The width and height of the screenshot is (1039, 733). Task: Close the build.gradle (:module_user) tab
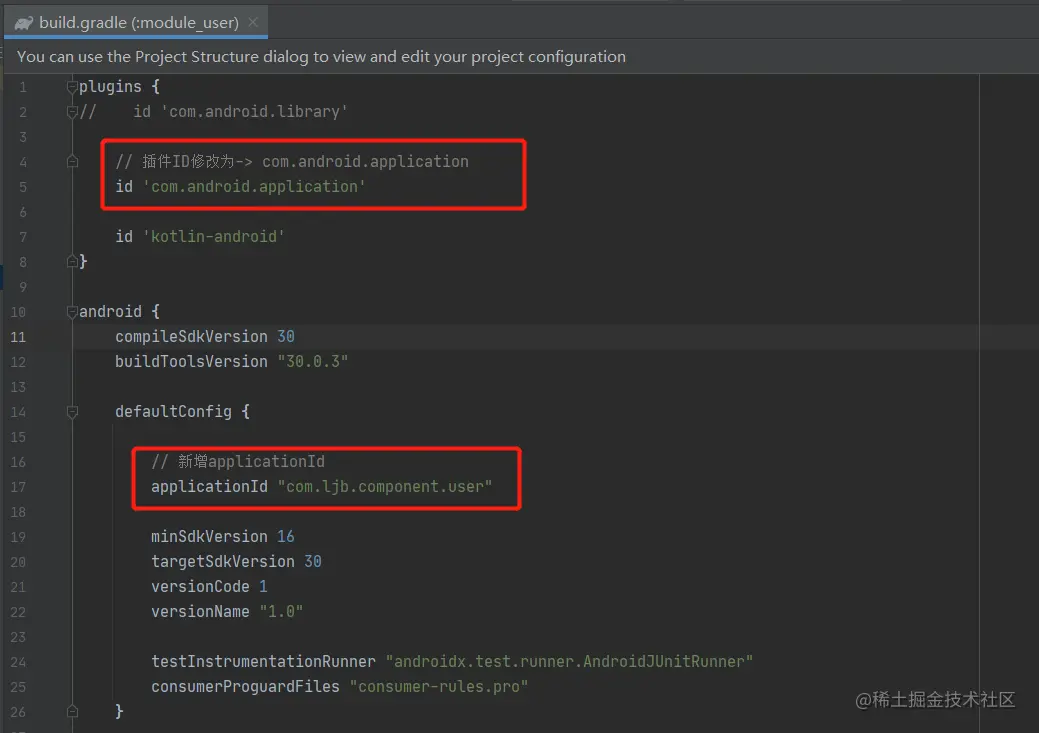click(x=253, y=22)
